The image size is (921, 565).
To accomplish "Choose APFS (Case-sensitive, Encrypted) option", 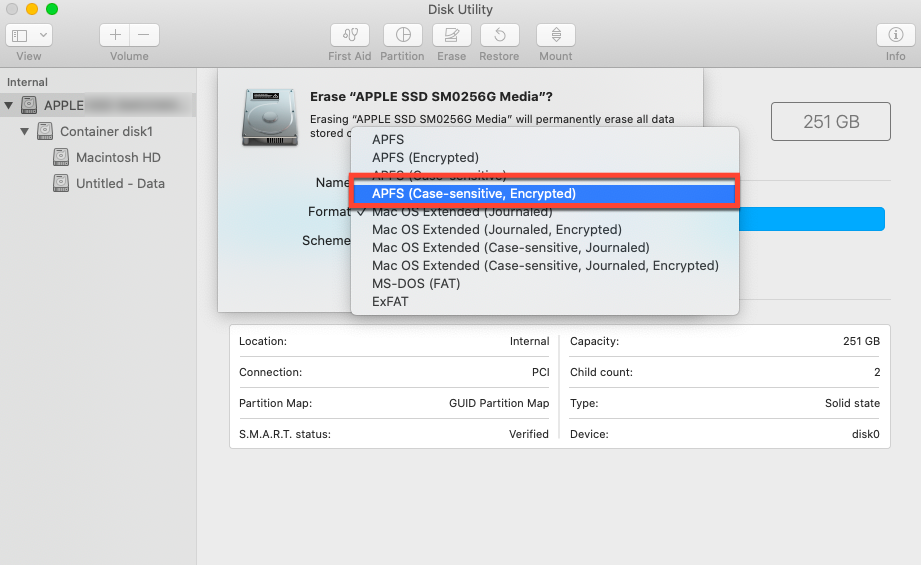I will tap(544, 193).
